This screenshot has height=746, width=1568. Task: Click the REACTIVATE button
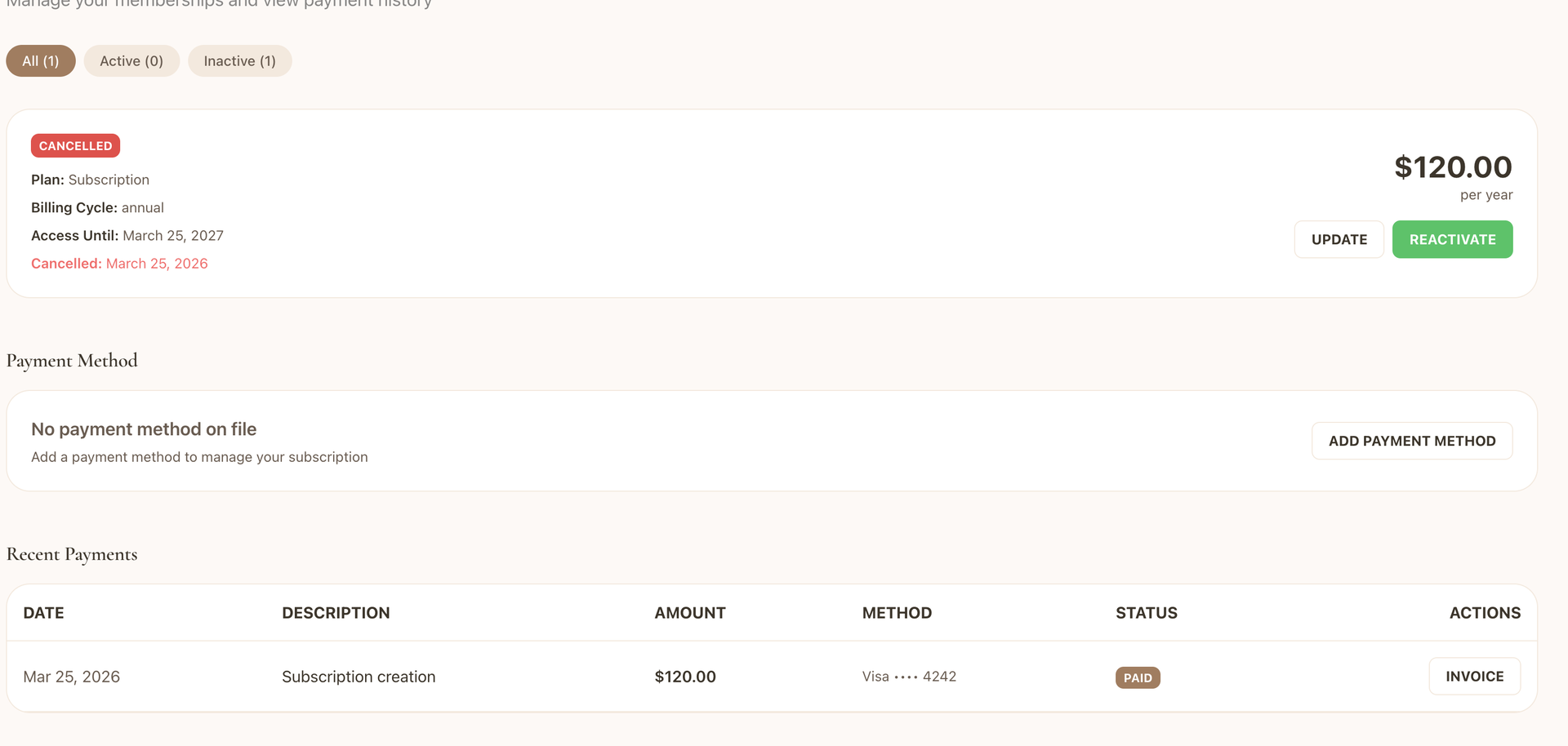click(x=1451, y=239)
